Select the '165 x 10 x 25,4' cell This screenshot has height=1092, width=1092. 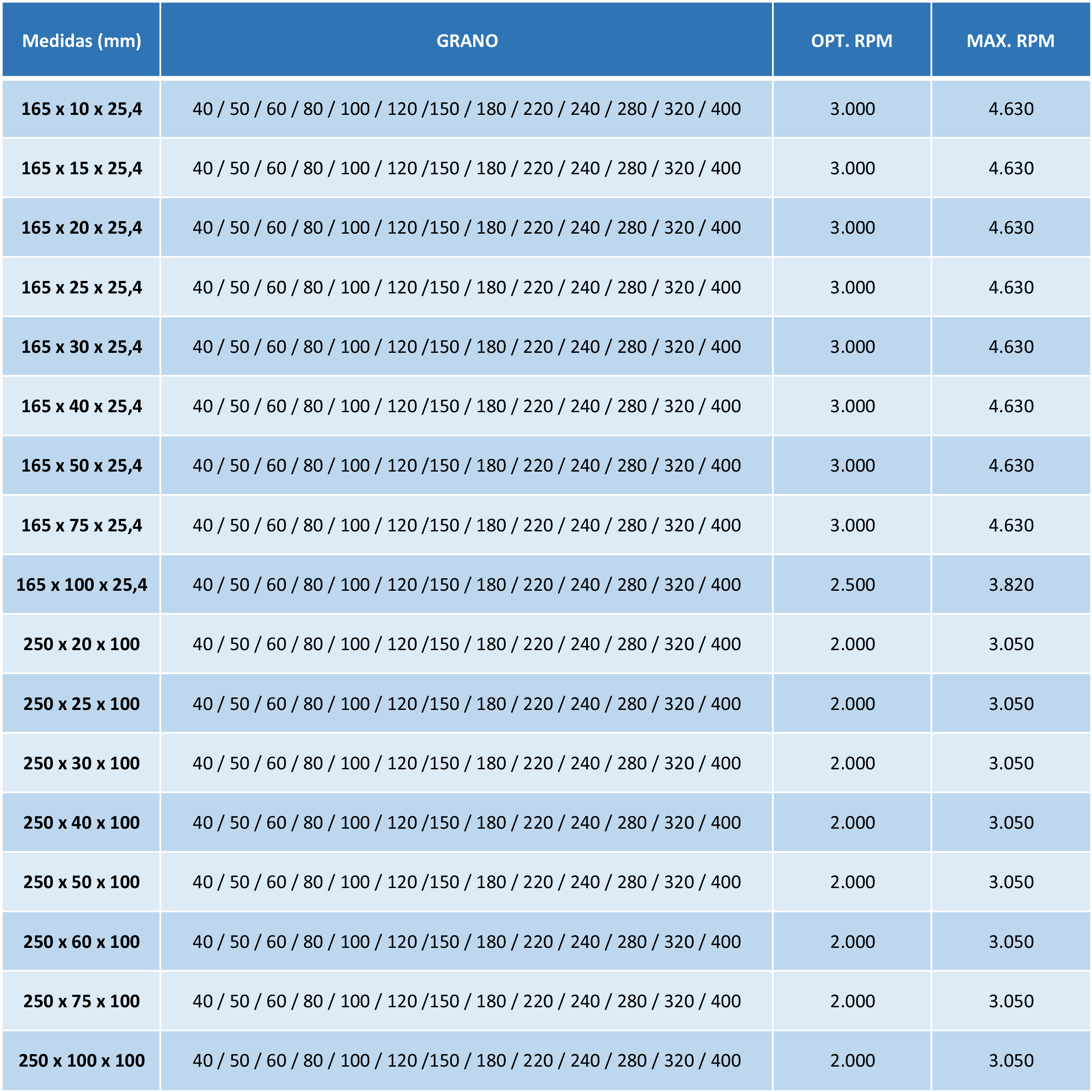coord(81,108)
